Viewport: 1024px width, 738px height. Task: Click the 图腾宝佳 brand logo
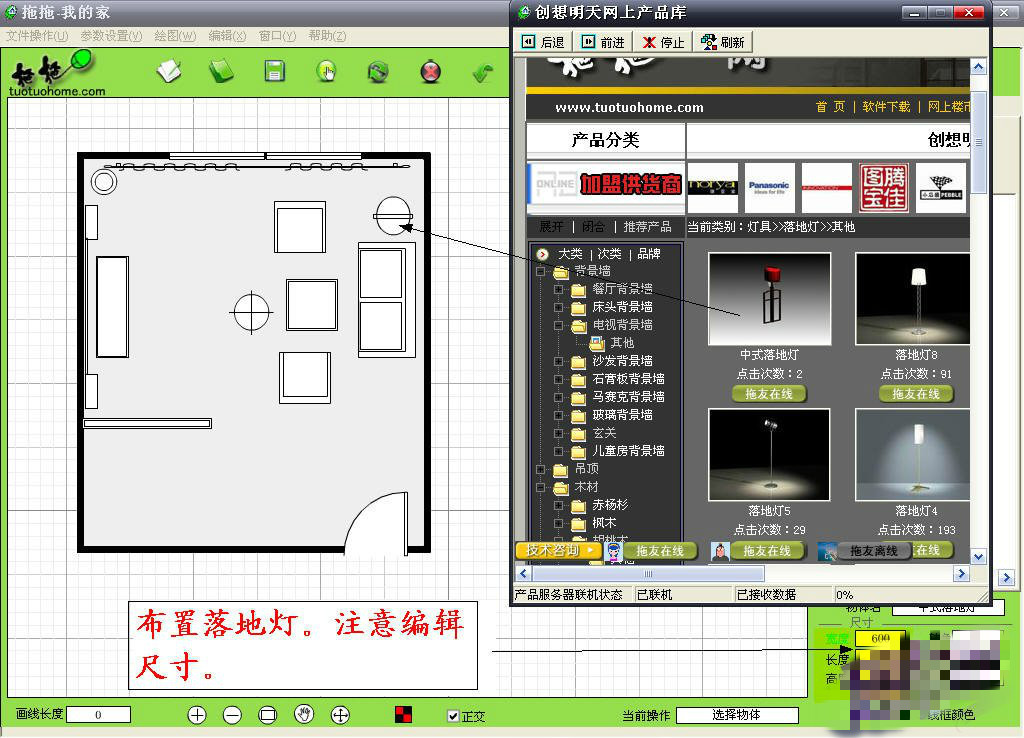[x=884, y=188]
